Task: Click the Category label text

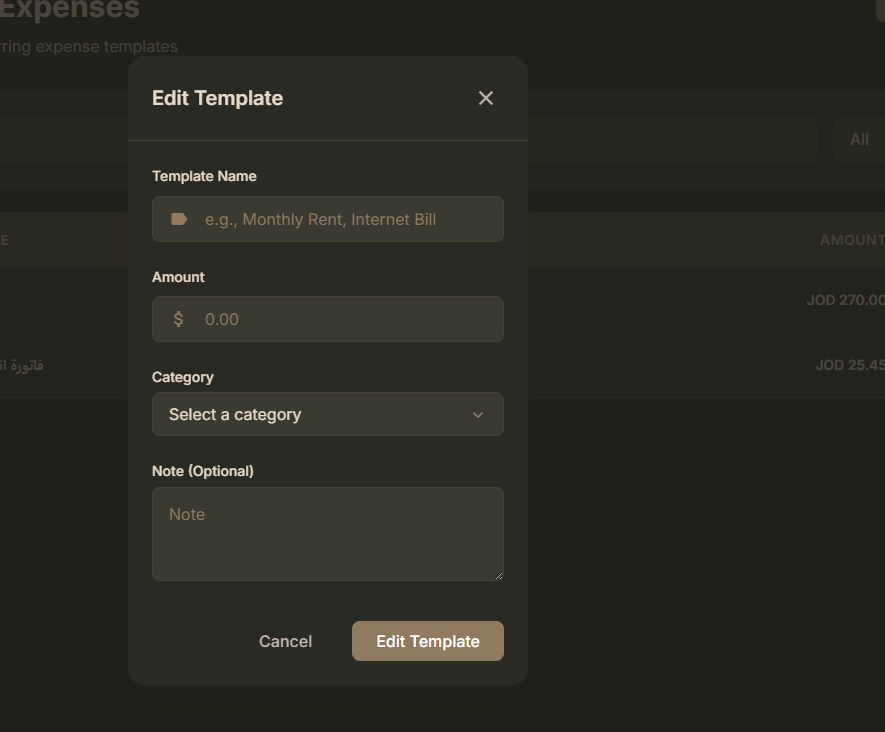Action: 183,377
